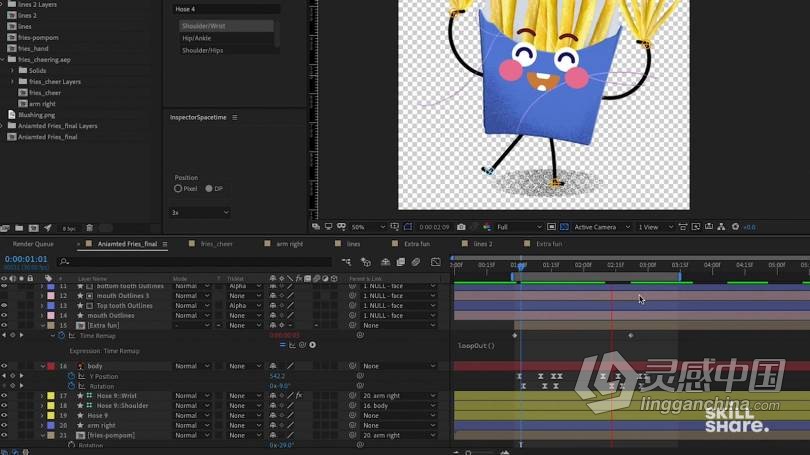Show the mouth Outlines 3 layer 12
The image size is (810, 455).
[4, 295]
